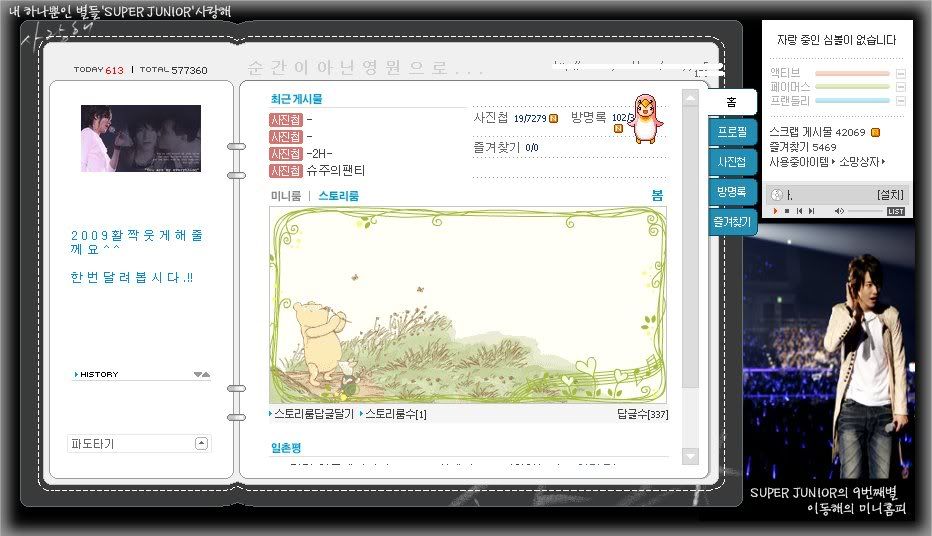
Task: Open the 답글수[337] replies link
Action: tap(643, 414)
